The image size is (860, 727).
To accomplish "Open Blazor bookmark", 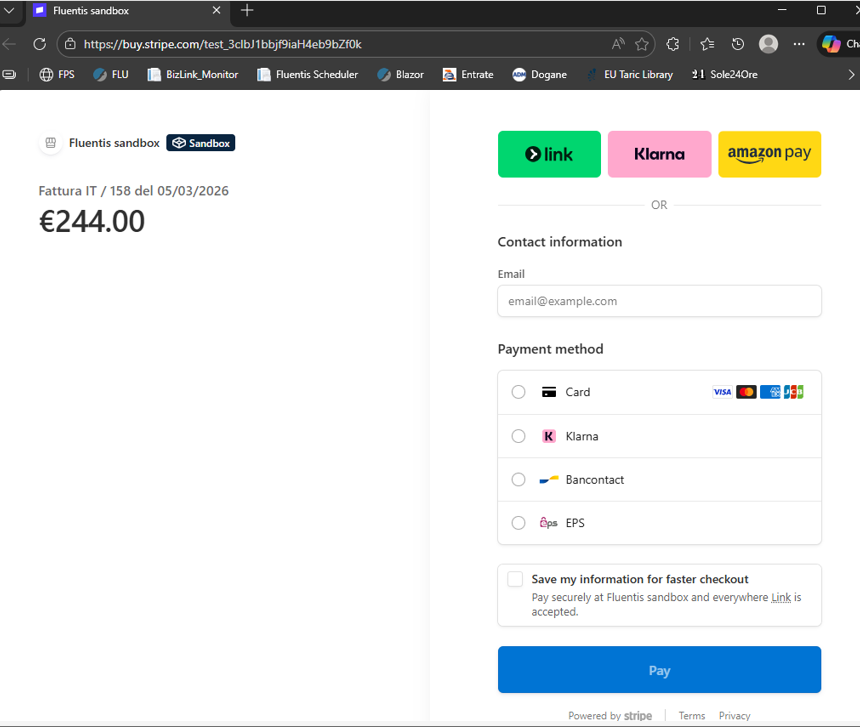I will [400, 75].
